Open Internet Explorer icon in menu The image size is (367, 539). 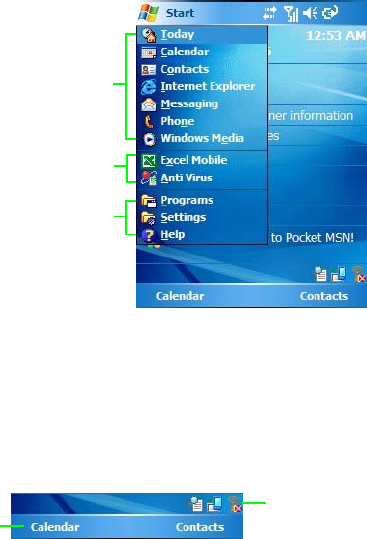coord(148,87)
